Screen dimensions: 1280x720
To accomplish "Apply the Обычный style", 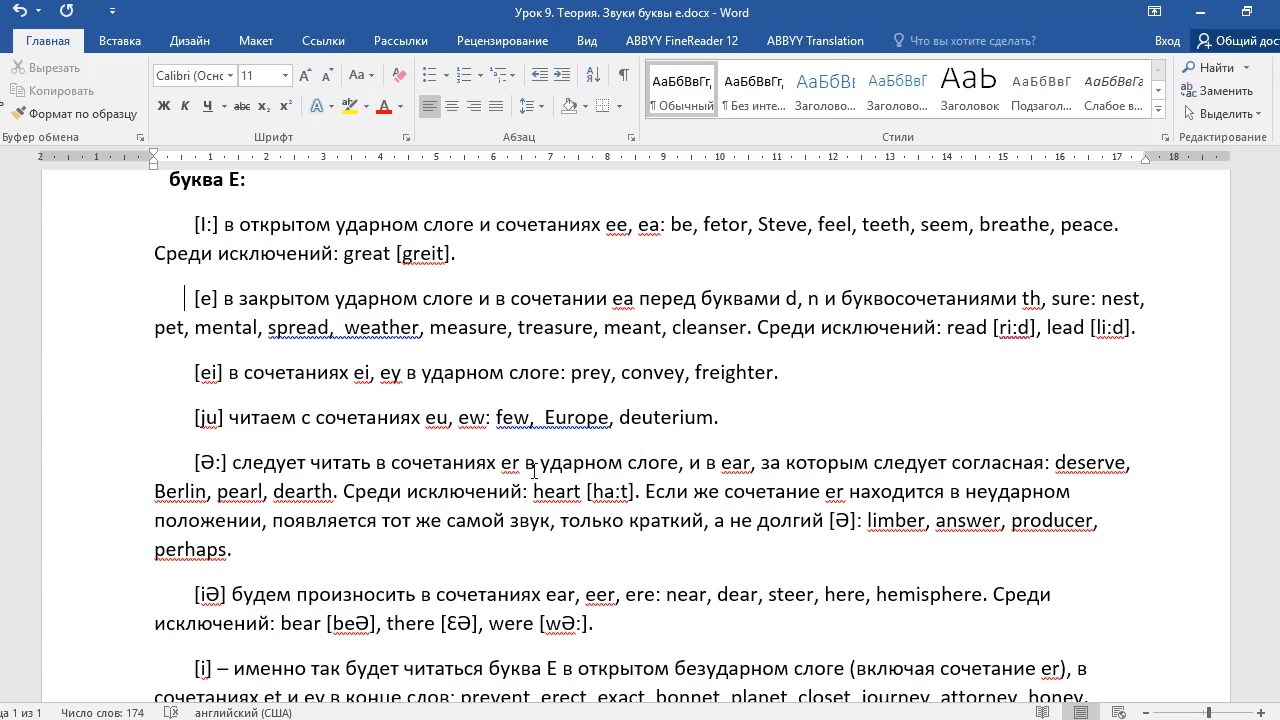I will tap(681, 89).
